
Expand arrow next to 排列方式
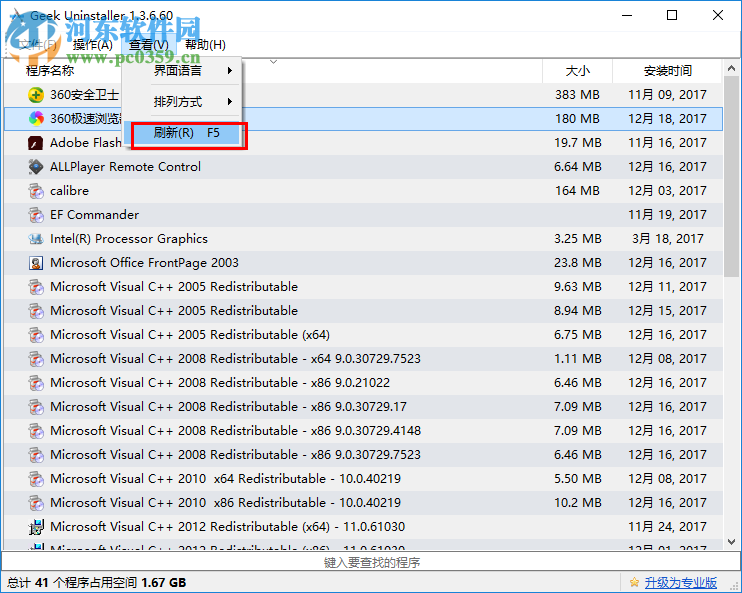(x=230, y=101)
